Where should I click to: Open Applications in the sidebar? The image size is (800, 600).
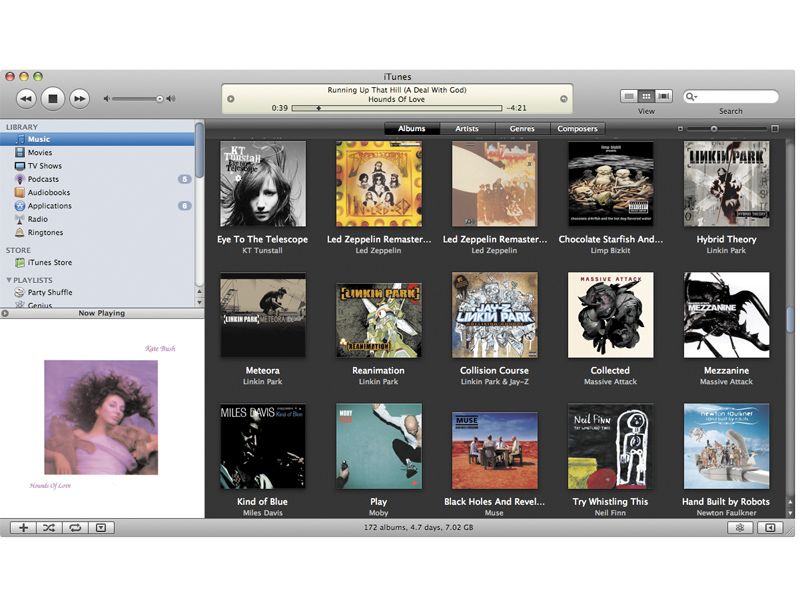coord(97,205)
